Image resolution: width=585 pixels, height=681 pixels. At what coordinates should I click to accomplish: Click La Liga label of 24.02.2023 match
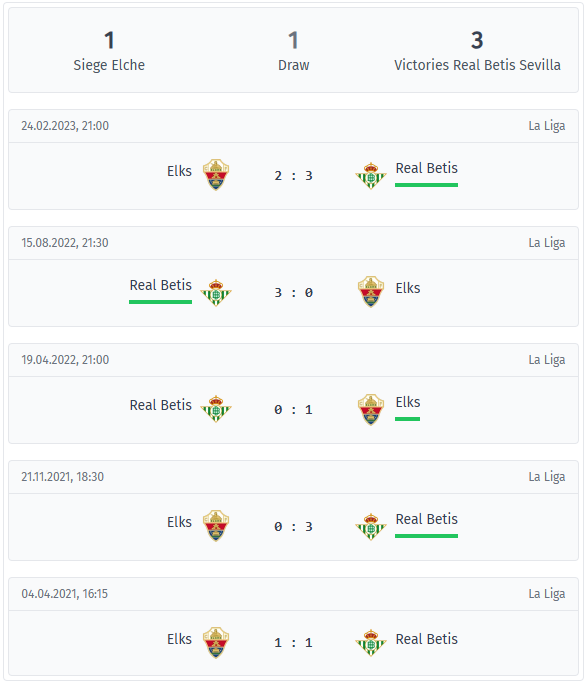547,126
